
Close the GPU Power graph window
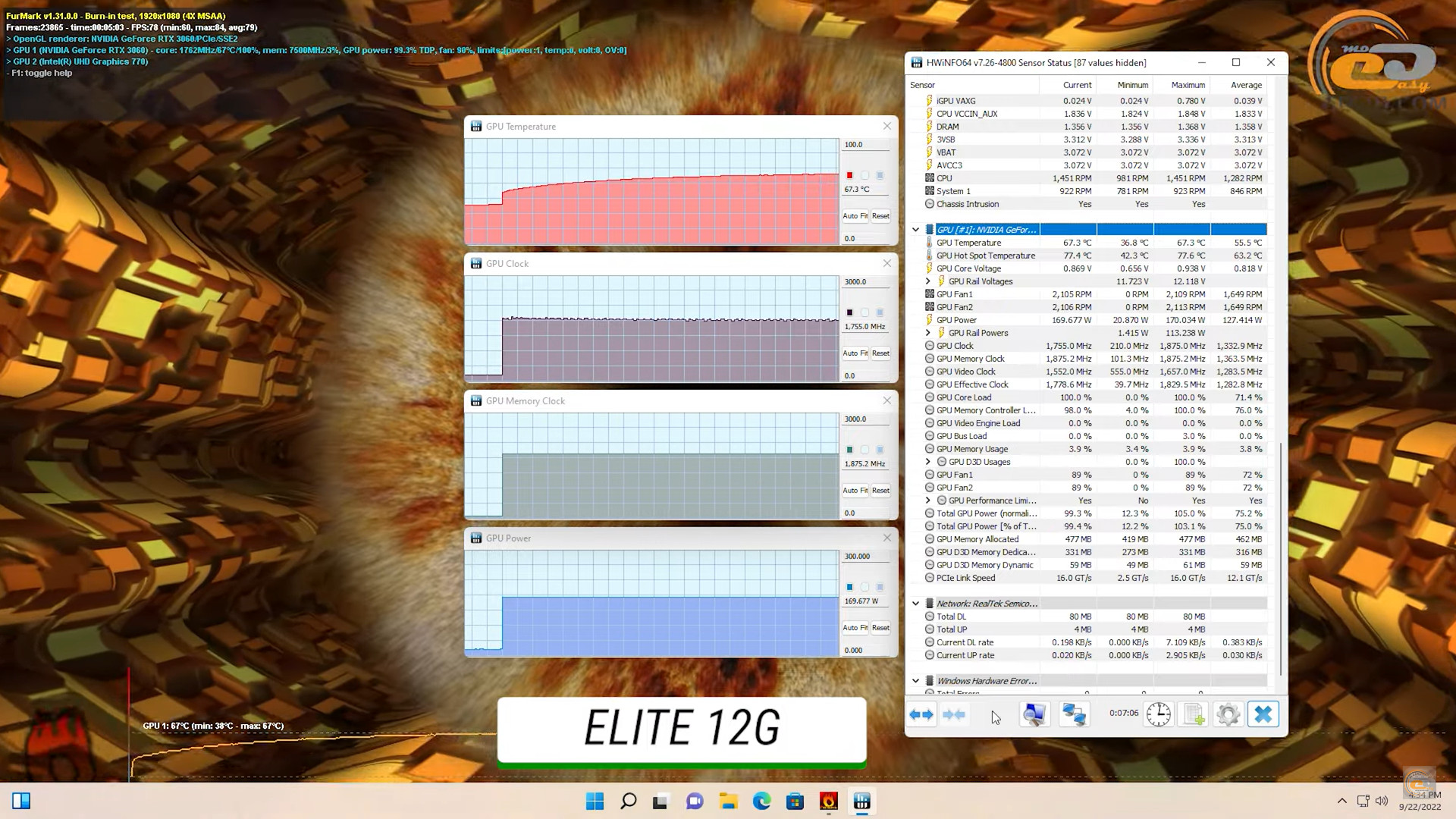[886, 538]
